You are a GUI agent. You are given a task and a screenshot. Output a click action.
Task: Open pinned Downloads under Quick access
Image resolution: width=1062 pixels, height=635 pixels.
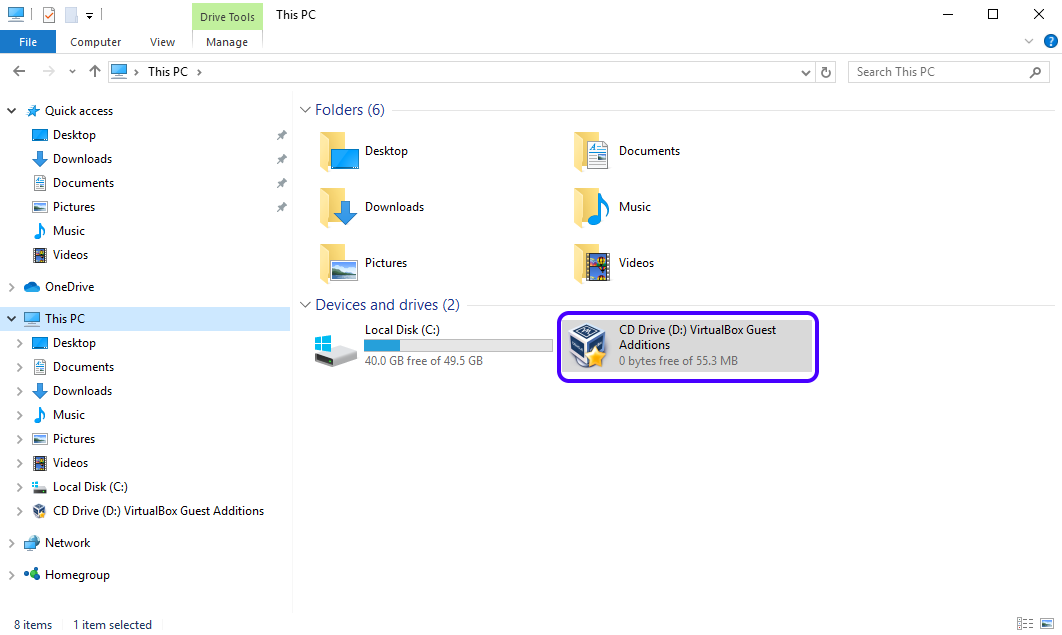coord(82,159)
